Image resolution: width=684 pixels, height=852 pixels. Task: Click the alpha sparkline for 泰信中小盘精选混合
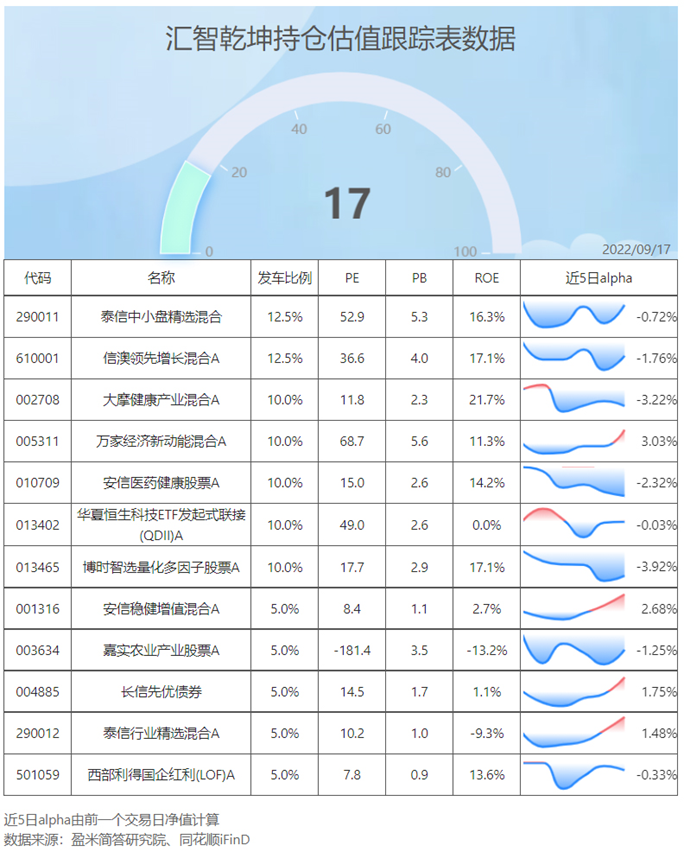click(574, 315)
